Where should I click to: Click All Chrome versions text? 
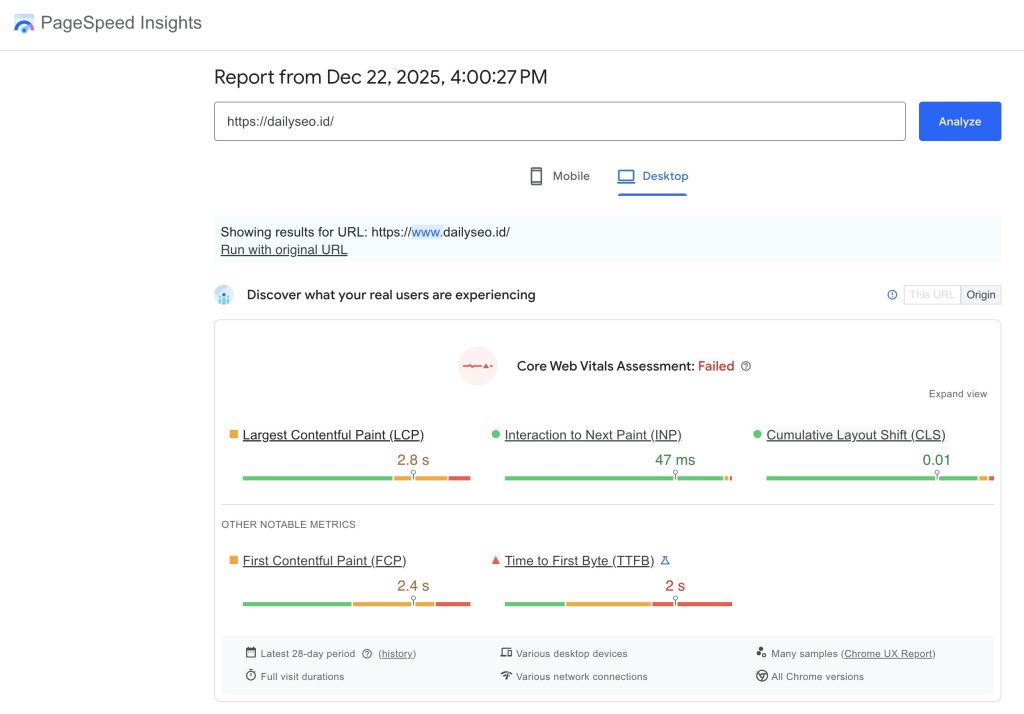(x=818, y=677)
